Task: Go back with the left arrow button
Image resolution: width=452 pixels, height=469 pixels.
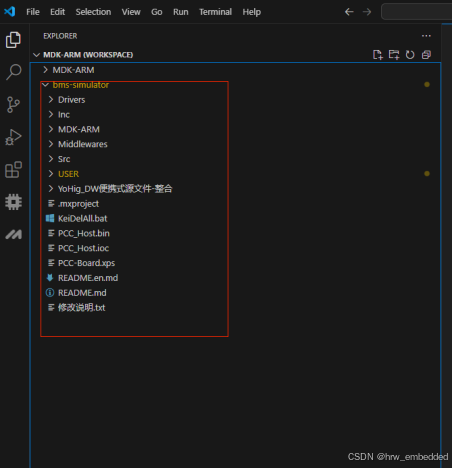Action: [349, 12]
